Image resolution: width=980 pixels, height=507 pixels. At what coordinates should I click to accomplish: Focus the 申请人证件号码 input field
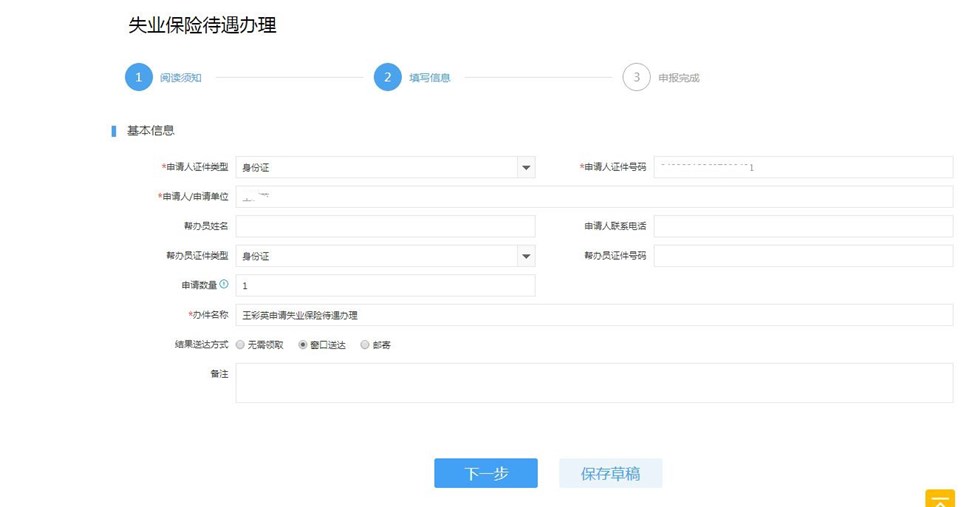[x=803, y=168]
